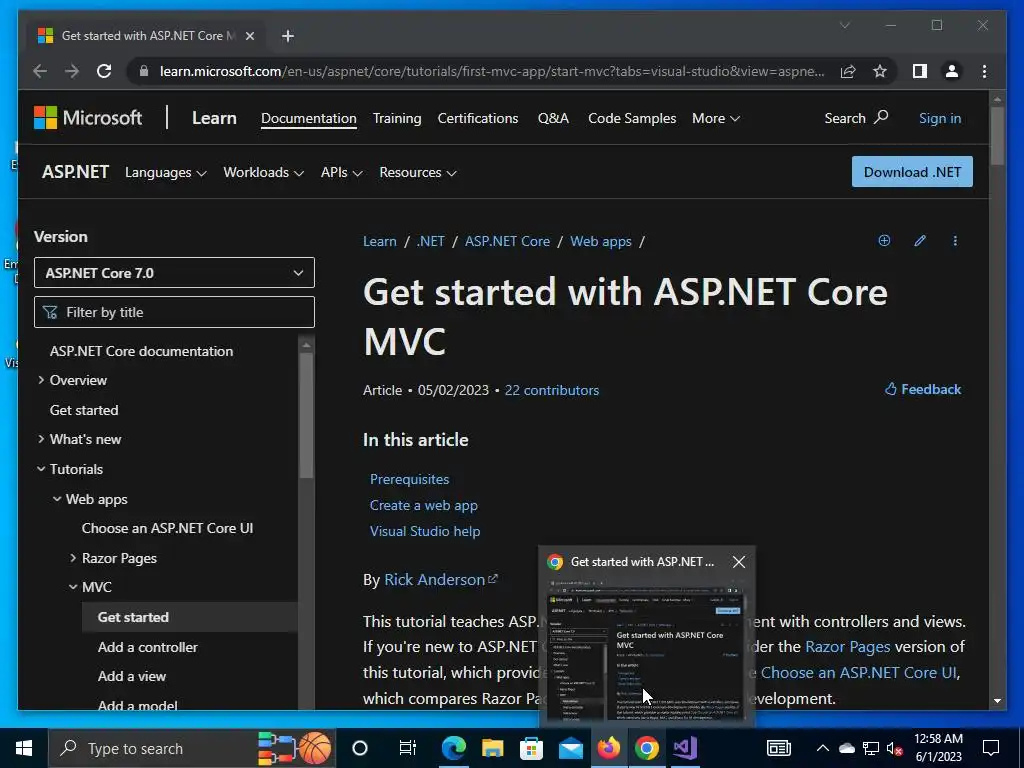The height and width of the screenshot is (768, 1024).
Task: Collapse the Tutorials tree node
Action: (41, 469)
